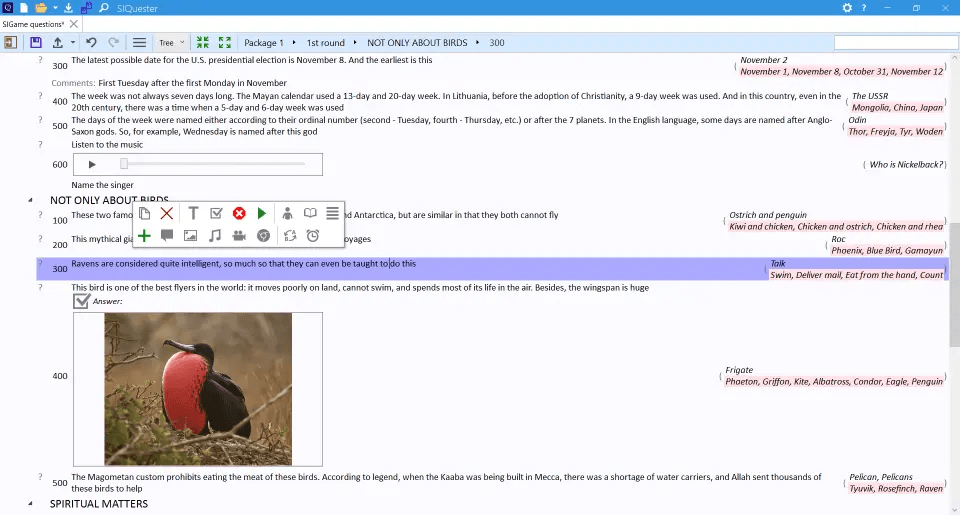Select NOT ONLY ABOUT BIRDS breadcrumb

(x=417, y=42)
